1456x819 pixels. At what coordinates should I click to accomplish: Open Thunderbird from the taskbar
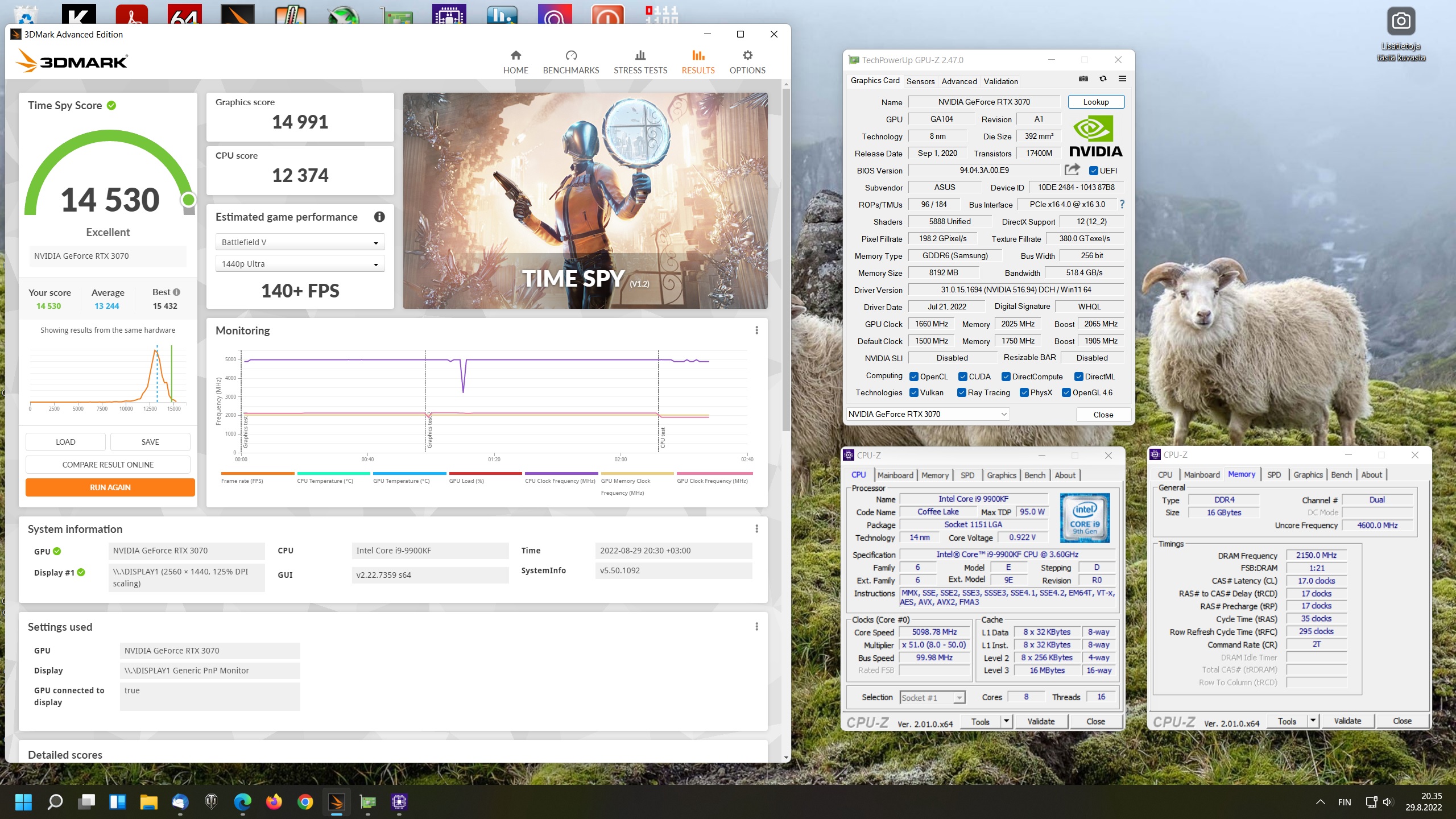pos(180,802)
